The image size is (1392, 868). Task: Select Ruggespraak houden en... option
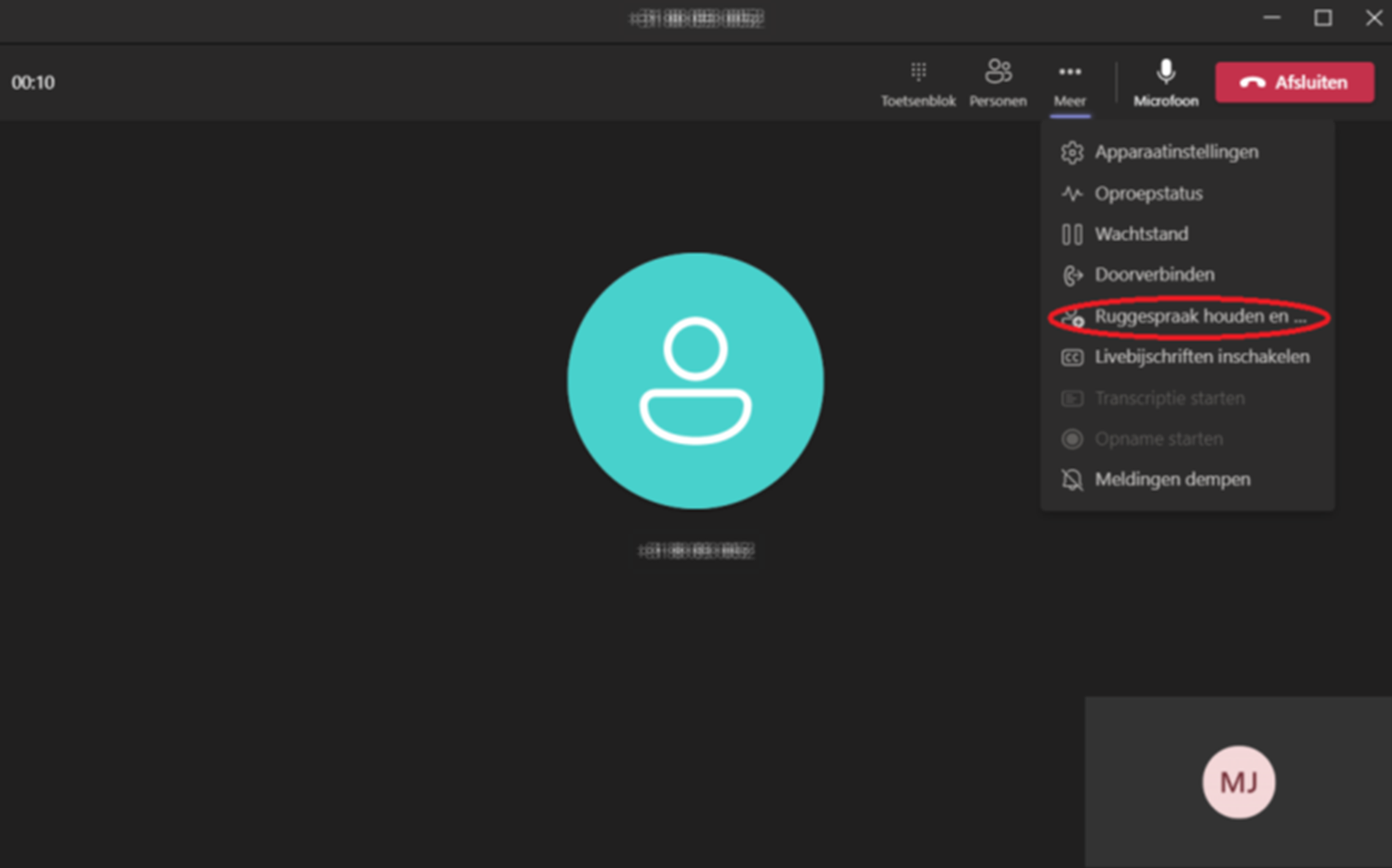[x=1199, y=316]
